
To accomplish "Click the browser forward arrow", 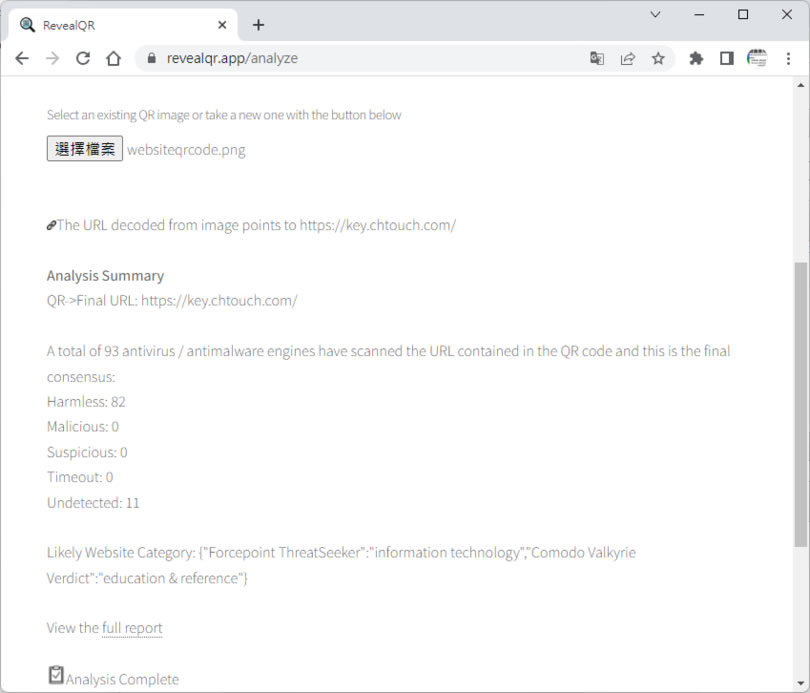I will [x=53, y=58].
